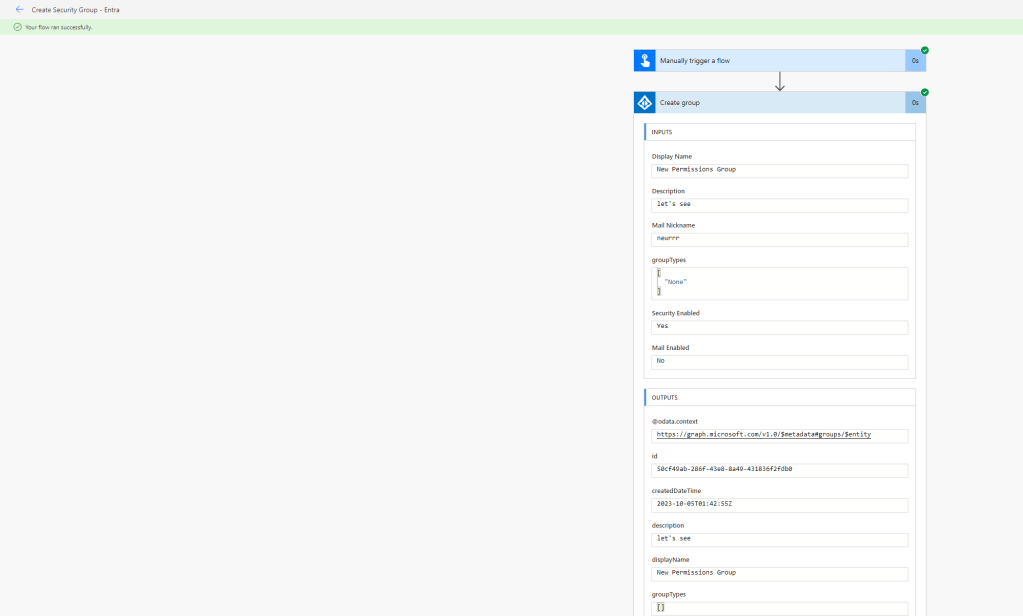Click the success checkmark icon in the green banner
The width and height of the screenshot is (1023, 616).
[x=17, y=27]
